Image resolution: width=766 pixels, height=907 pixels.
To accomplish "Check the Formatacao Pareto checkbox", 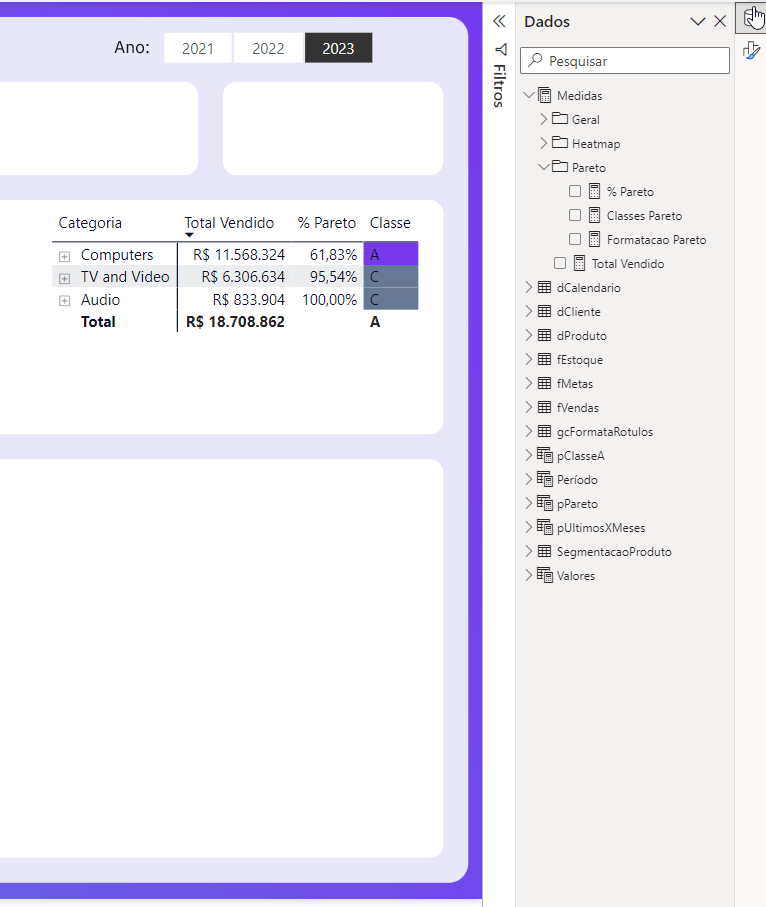I will click(574, 239).
